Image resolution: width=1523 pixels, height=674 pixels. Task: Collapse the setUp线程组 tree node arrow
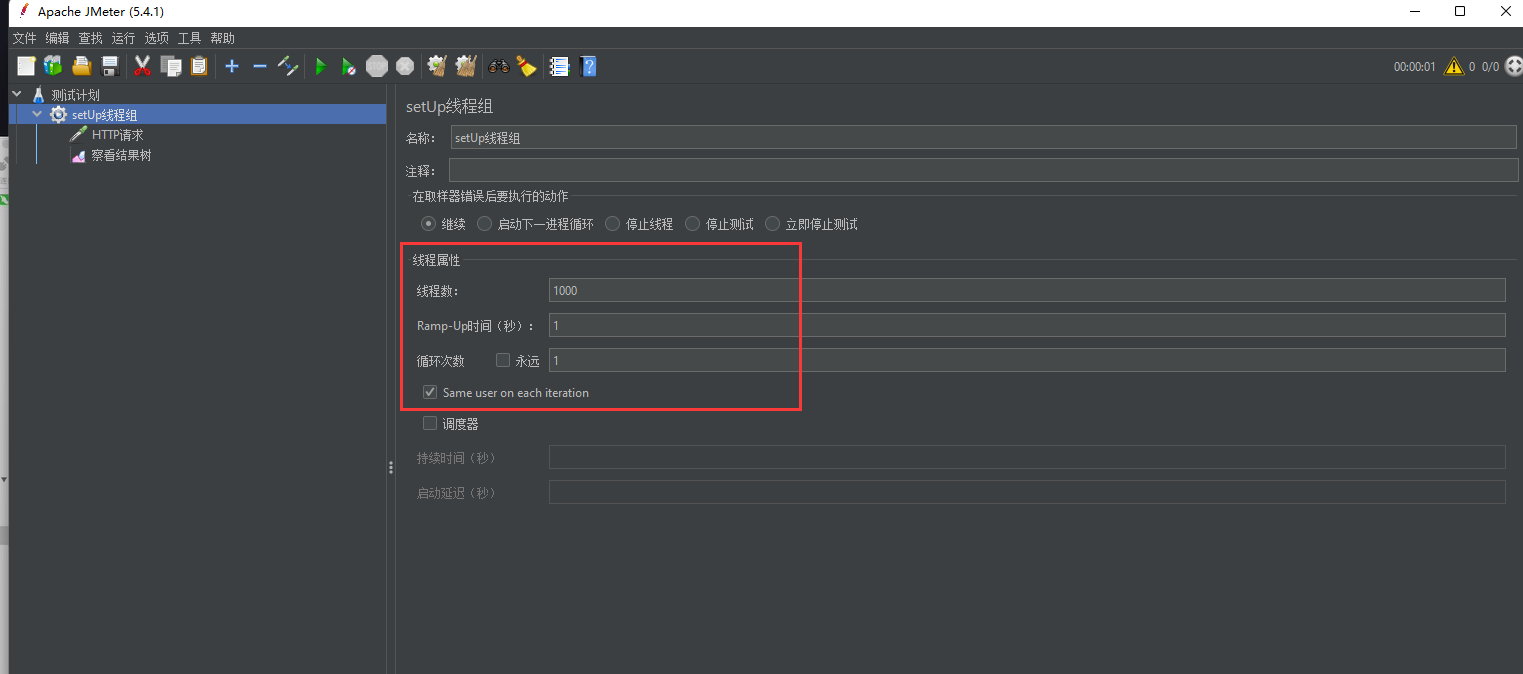click(x=37, y=115)
